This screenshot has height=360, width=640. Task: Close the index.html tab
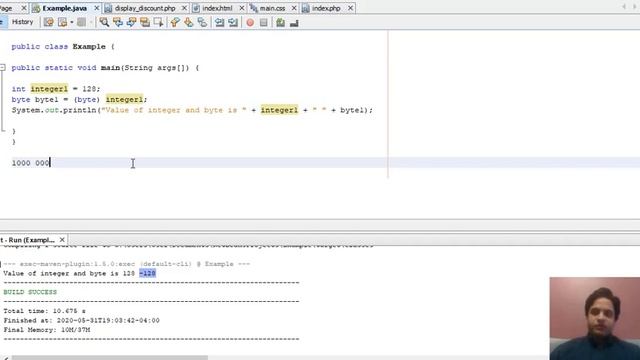(x=242, y=8)
